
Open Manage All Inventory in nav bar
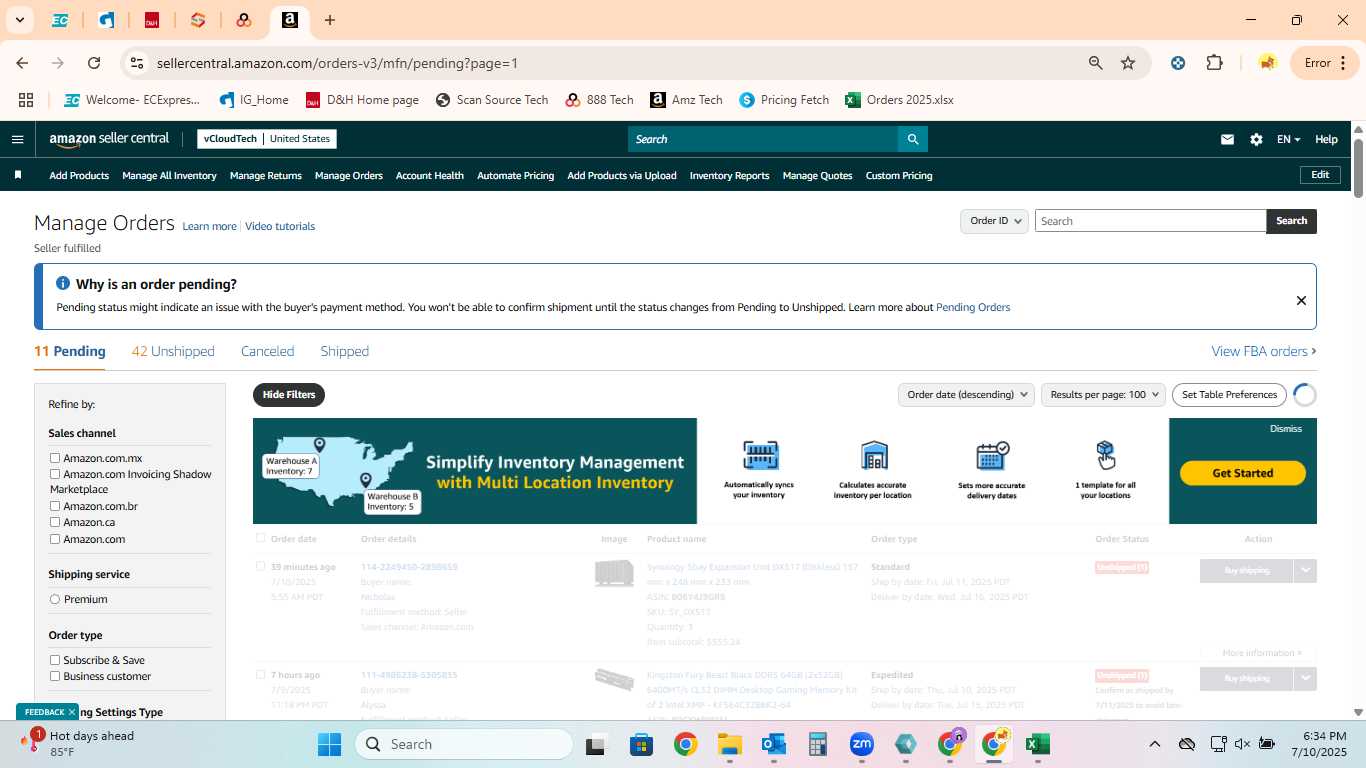pyautogui.click(x=169, y=175)
